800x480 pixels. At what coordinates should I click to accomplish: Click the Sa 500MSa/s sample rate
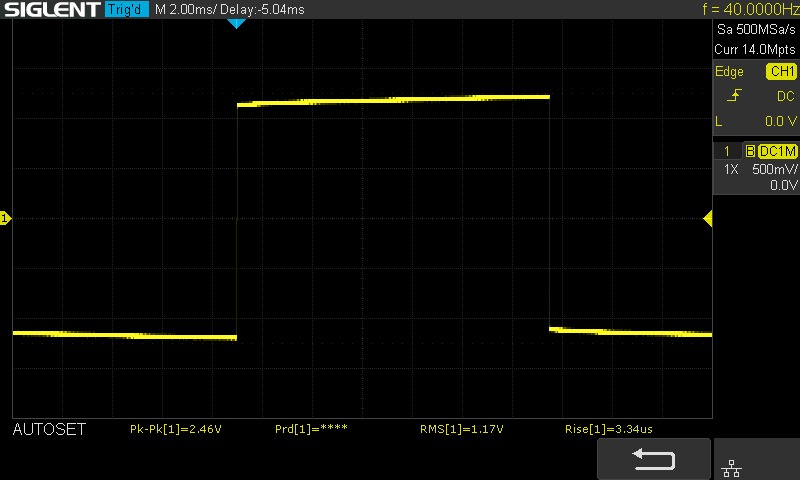pos(756,30)
